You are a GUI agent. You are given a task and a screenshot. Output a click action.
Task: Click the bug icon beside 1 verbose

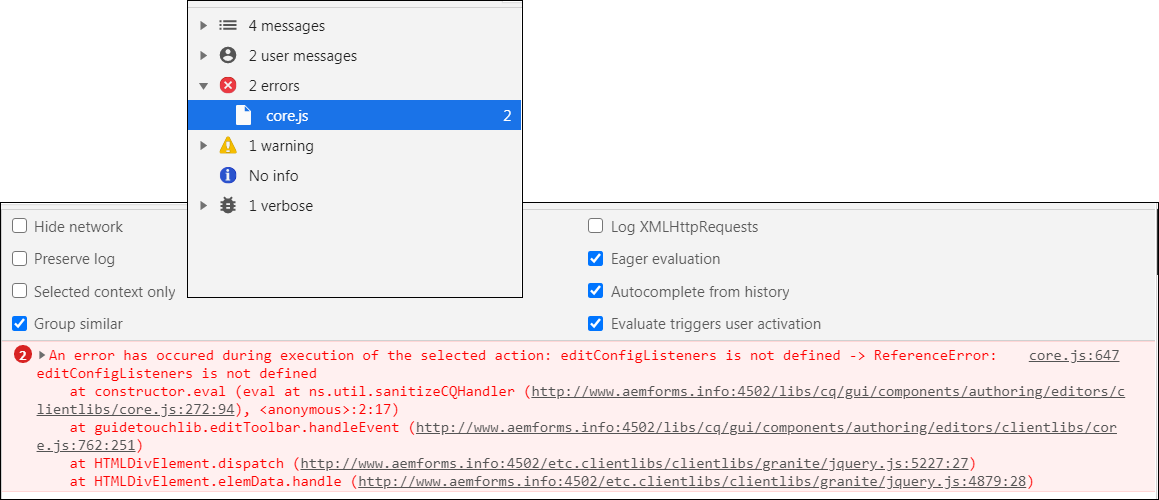[228, 206]
